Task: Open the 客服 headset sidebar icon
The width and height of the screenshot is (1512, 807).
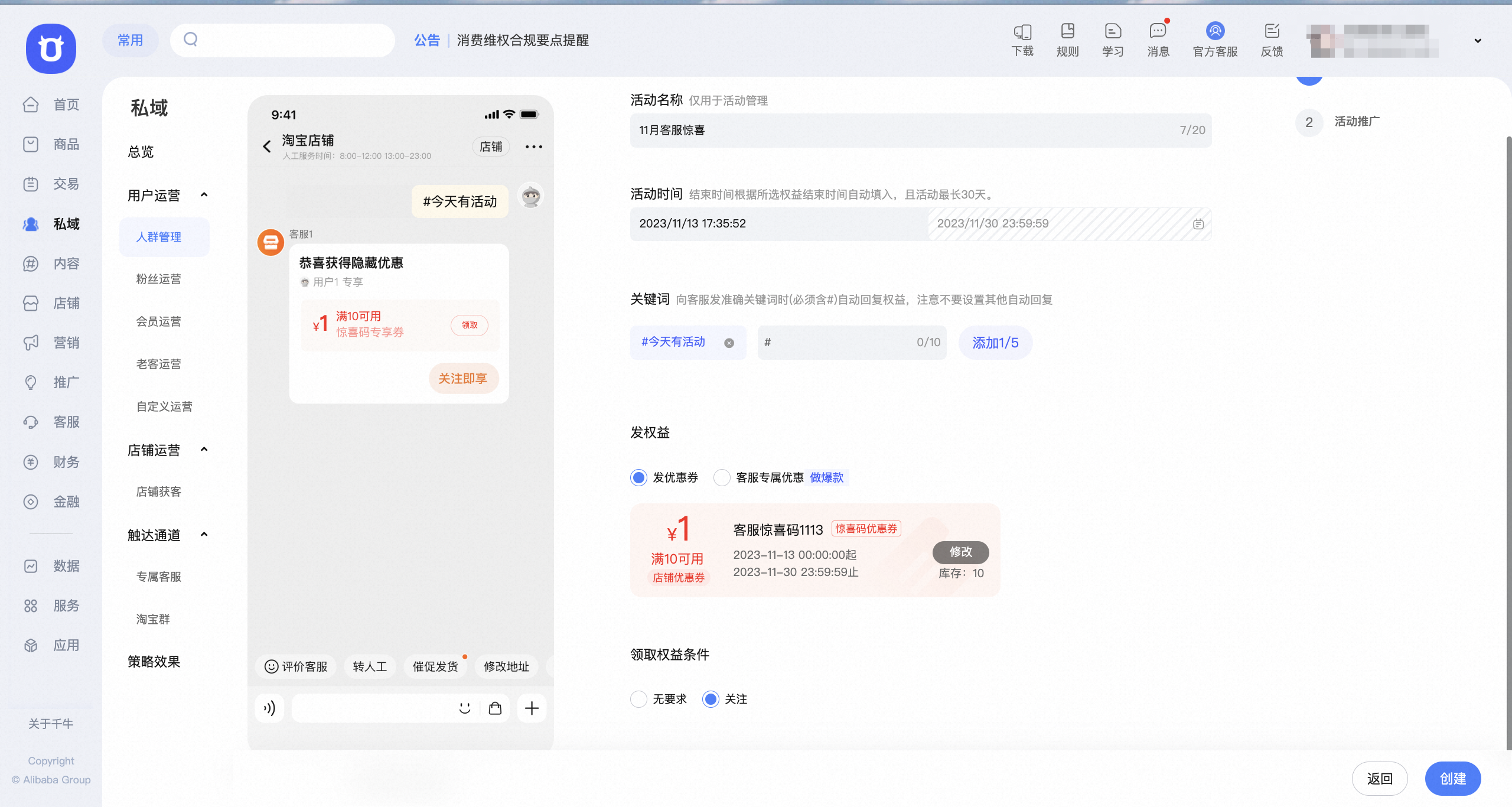Action: click(31, 422)
